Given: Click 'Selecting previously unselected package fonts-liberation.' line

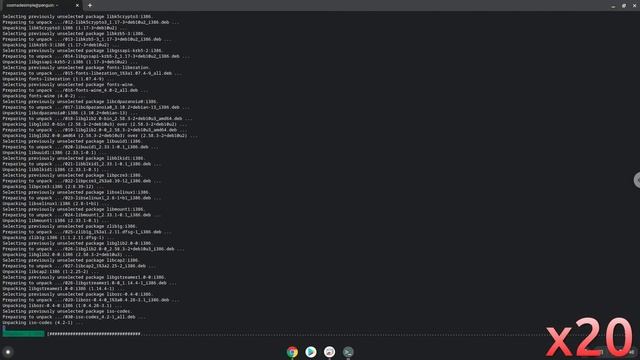Looking at the screenshot, I should pos(76,67).
